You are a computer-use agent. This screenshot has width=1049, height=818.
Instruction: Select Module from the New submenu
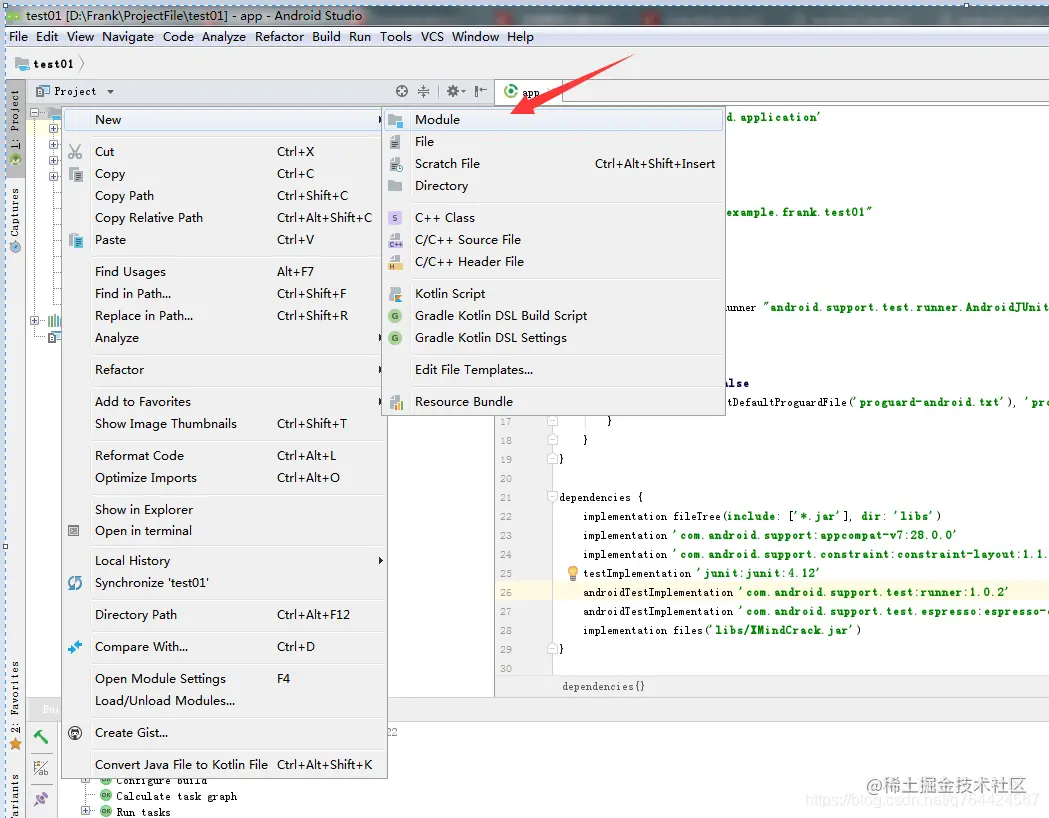coord(553,120)
